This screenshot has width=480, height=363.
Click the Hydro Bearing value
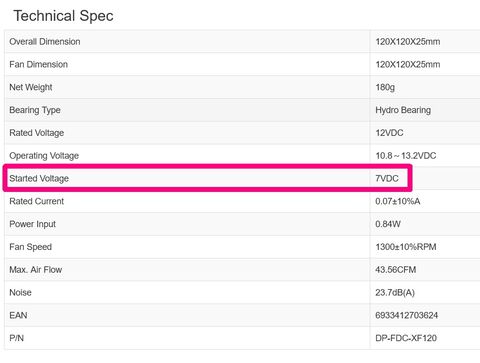[x=403, y=110]
